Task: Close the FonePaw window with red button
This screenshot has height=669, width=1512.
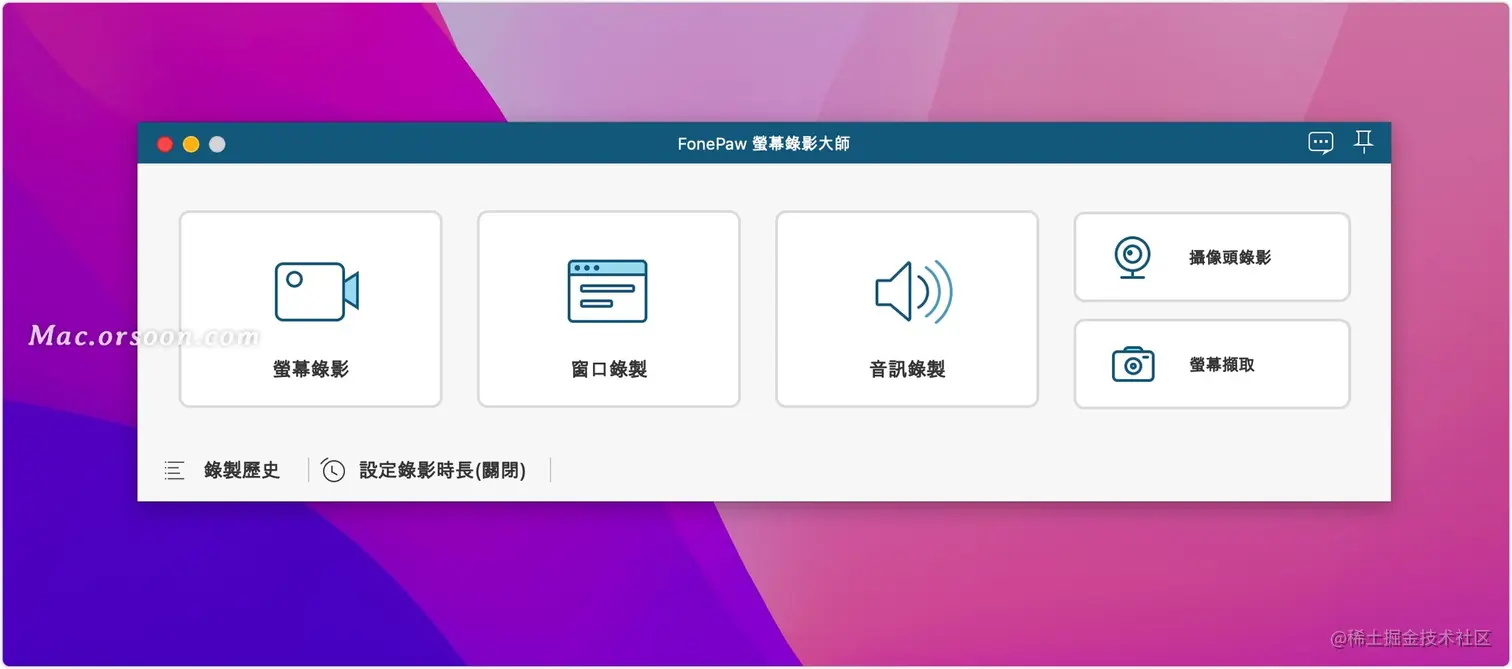Action: click(x=165, y=144)
